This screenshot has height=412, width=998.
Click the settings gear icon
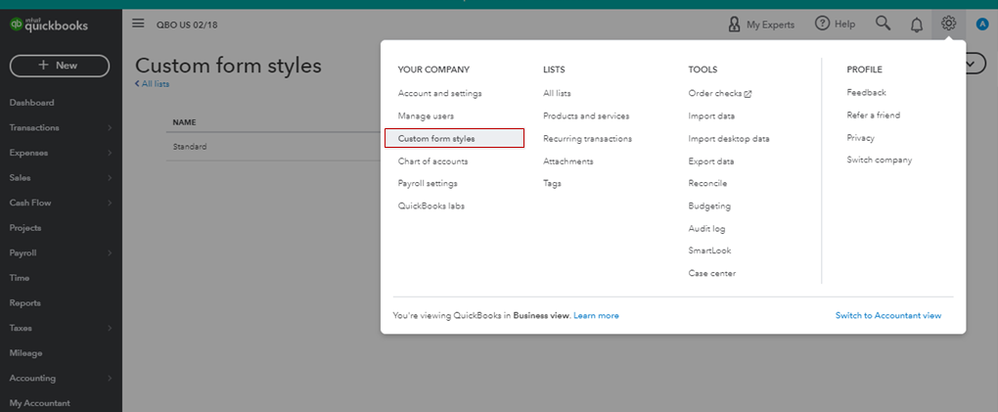coord(948,24)
